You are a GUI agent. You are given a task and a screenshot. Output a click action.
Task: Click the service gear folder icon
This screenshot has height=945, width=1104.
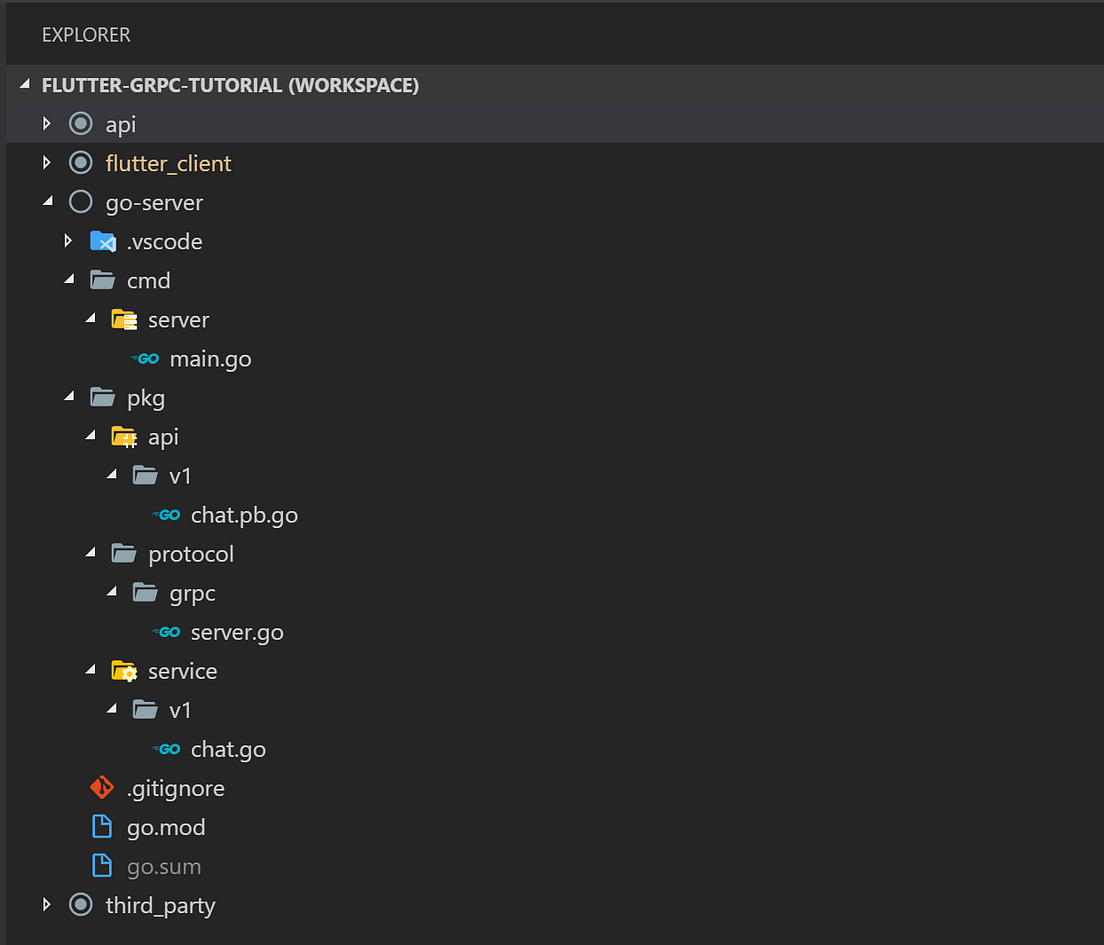pos(123,671)
